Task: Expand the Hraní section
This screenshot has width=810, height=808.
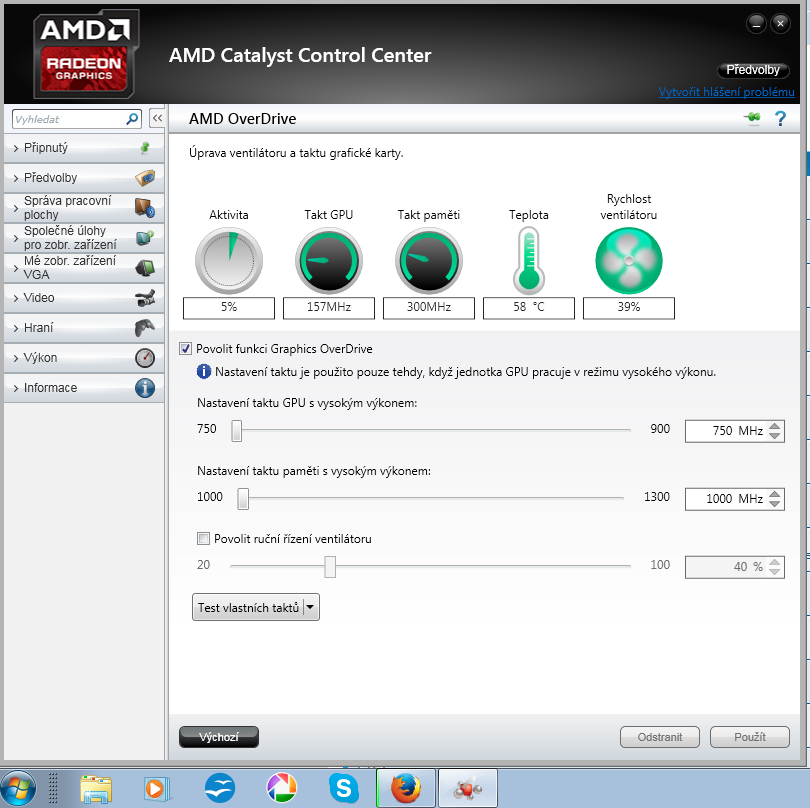Action: (x=84, y=328)
